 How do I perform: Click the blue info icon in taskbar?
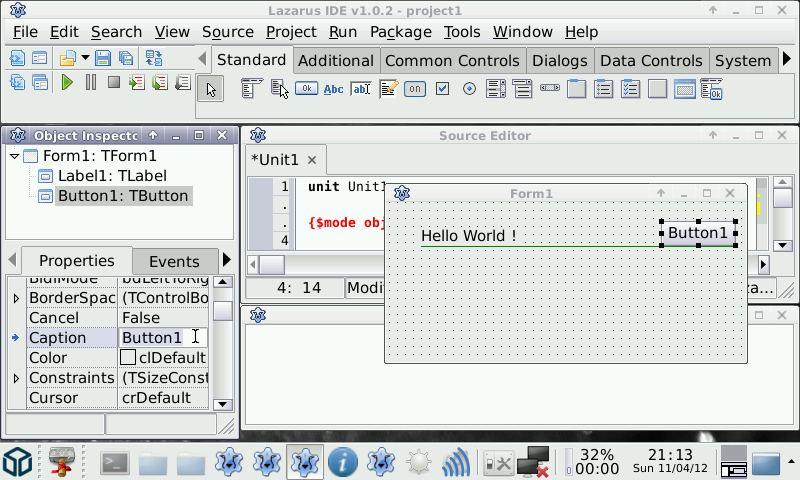[x=342, y=462]
